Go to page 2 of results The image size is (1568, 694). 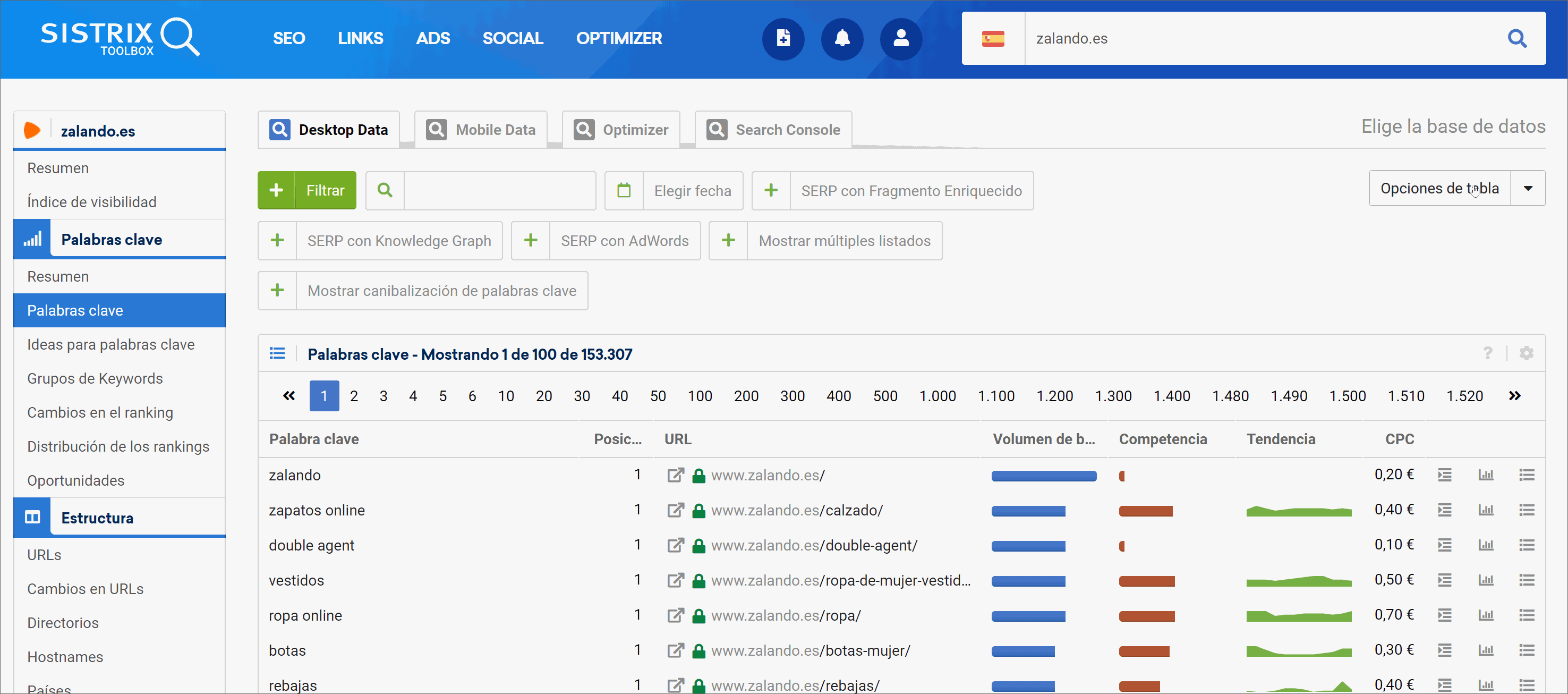coord(354,396)
